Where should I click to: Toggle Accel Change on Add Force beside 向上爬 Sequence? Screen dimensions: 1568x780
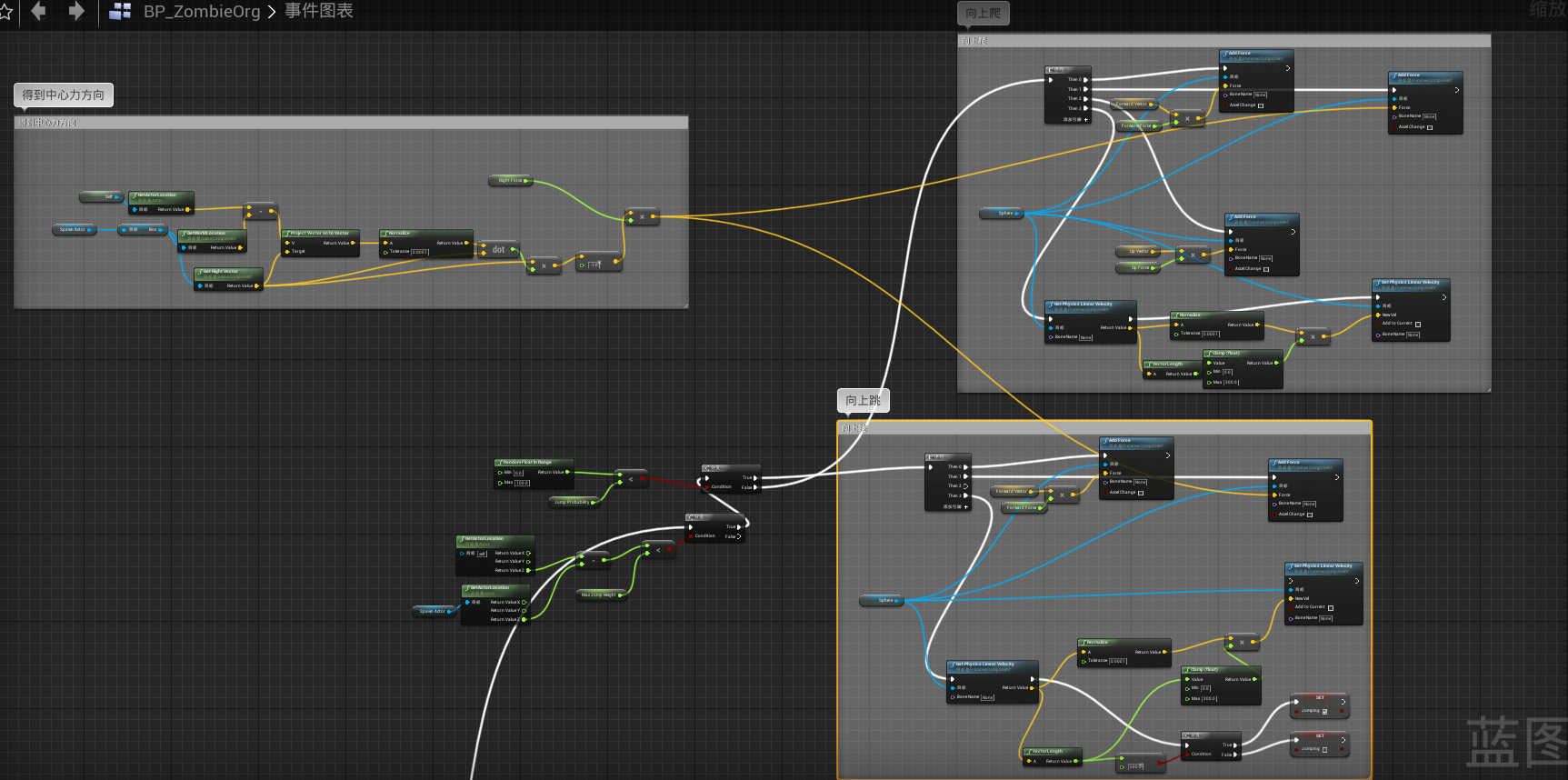click(1260, 105)
